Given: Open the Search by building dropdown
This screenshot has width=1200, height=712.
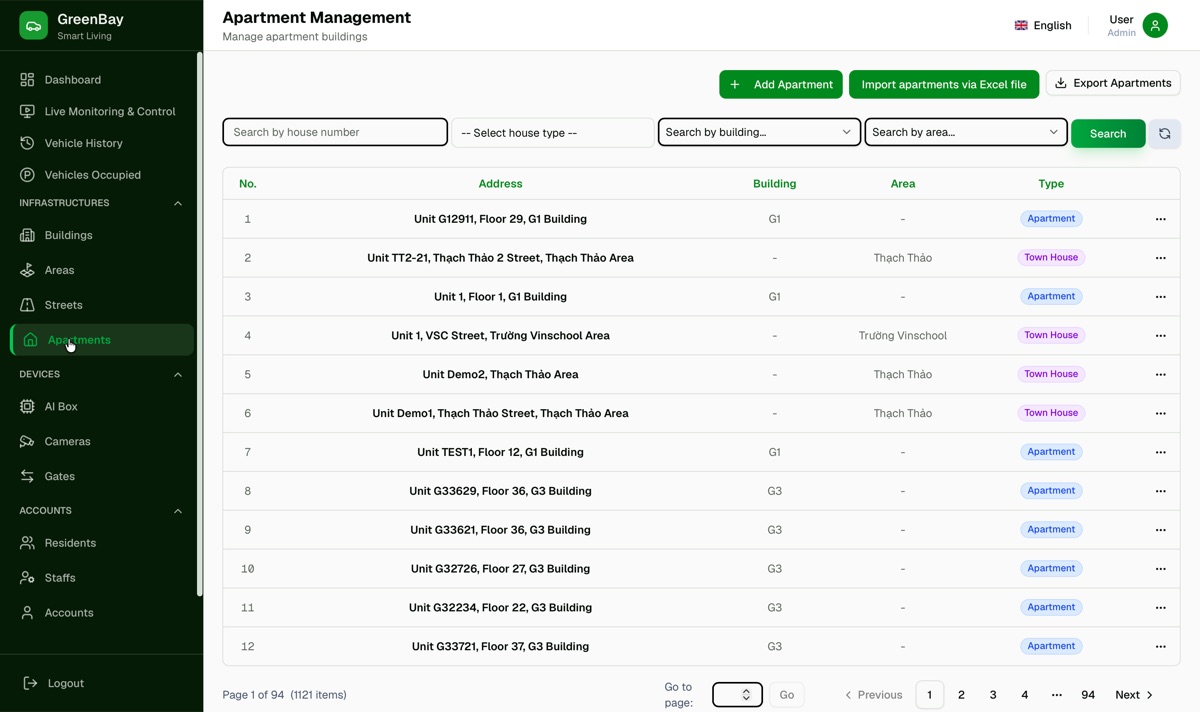Looking at the screenshot, I should click(x=759, y=132).
